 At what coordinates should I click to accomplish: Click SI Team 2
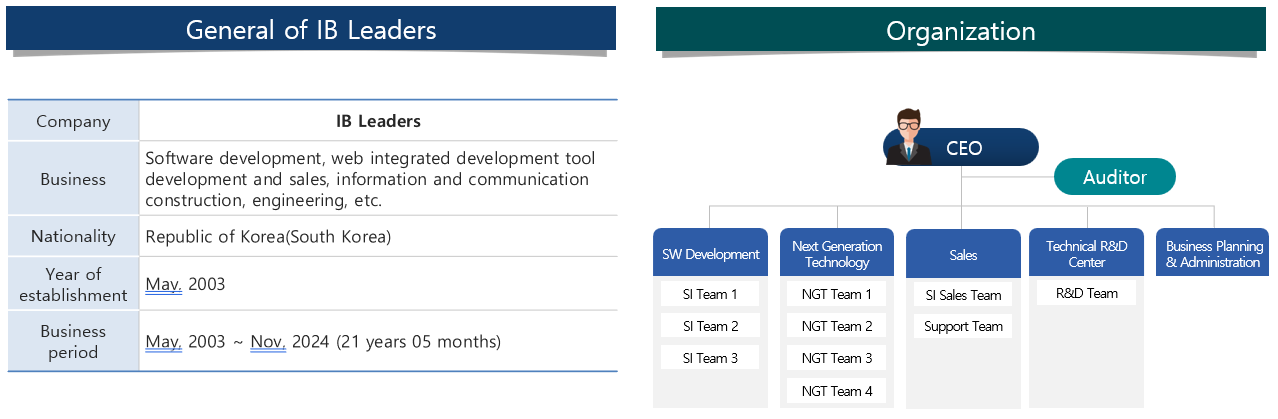point(710,326)
